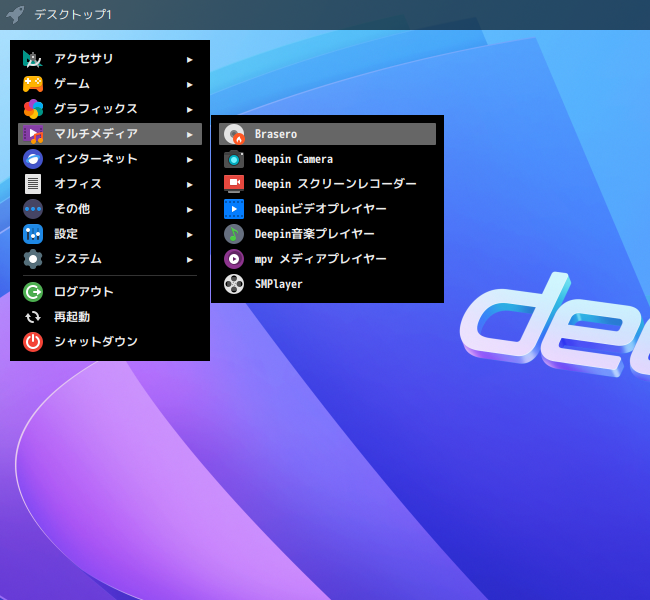
Task: Select シャットダウン text entry
Action: point(96,342)
